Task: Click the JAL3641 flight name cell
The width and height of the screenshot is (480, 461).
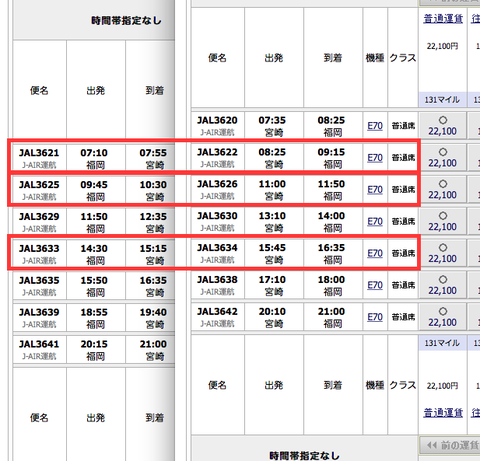Action: click(39, 349)
